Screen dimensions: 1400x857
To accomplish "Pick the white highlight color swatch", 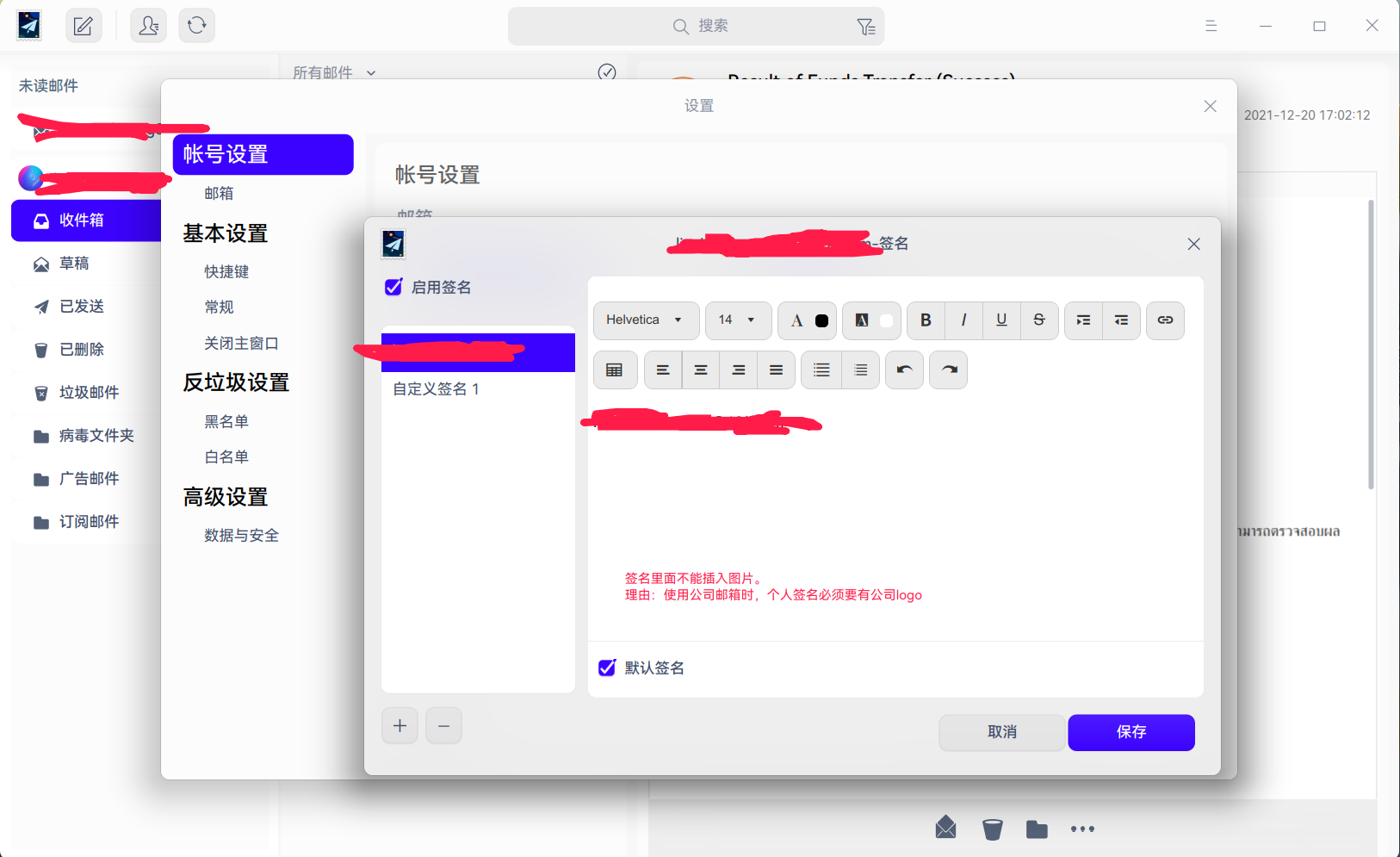I will [886, 321].
